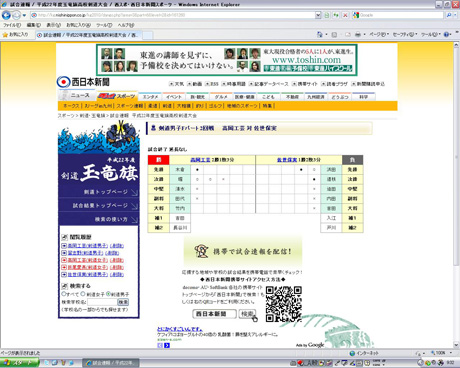Click the Refresh icon beside the address bar

point(336,15)
